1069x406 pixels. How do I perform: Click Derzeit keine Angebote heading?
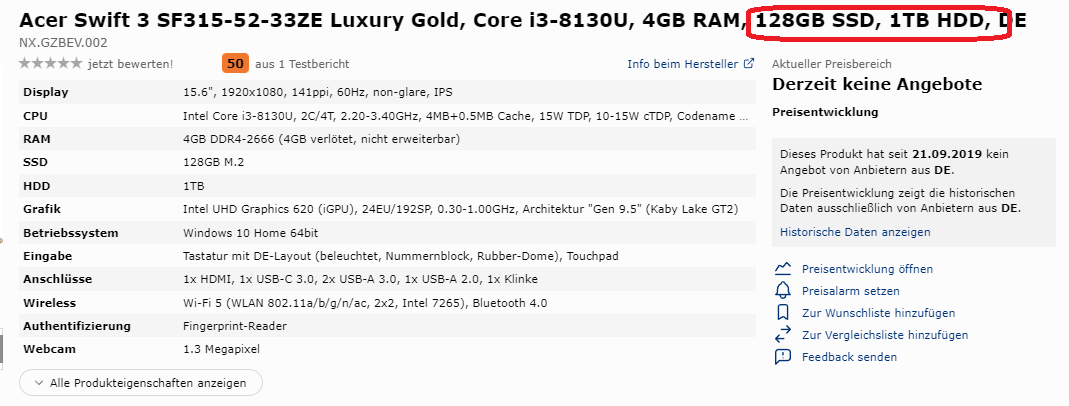tap(877, 84)
